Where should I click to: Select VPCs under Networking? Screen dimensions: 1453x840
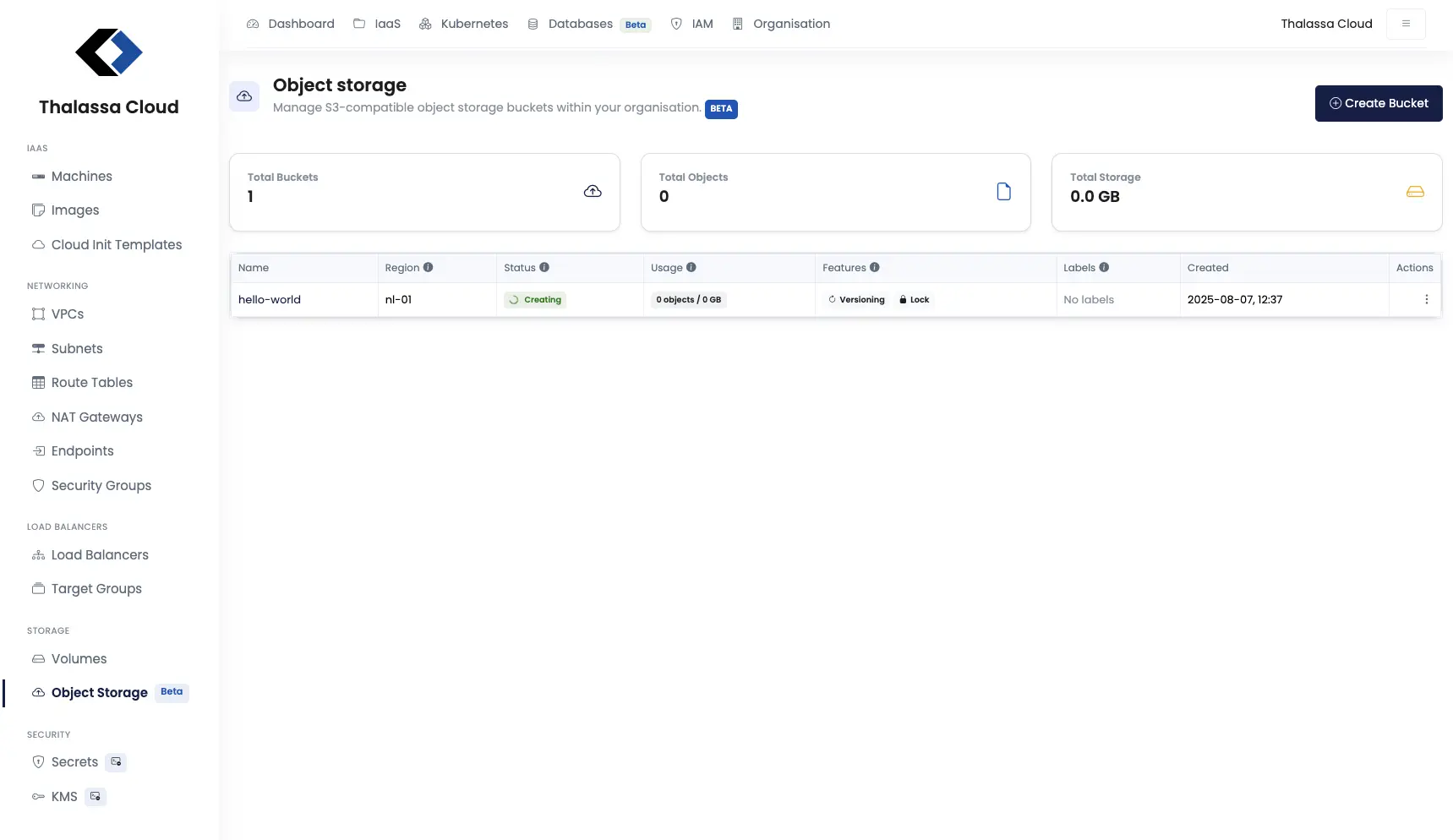coord(67,314)
